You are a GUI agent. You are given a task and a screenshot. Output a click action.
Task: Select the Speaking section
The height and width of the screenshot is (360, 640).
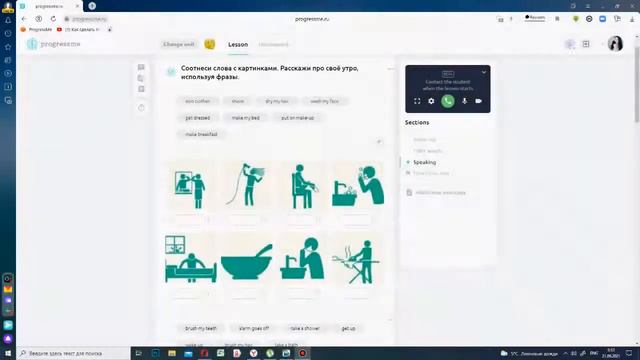424,162
